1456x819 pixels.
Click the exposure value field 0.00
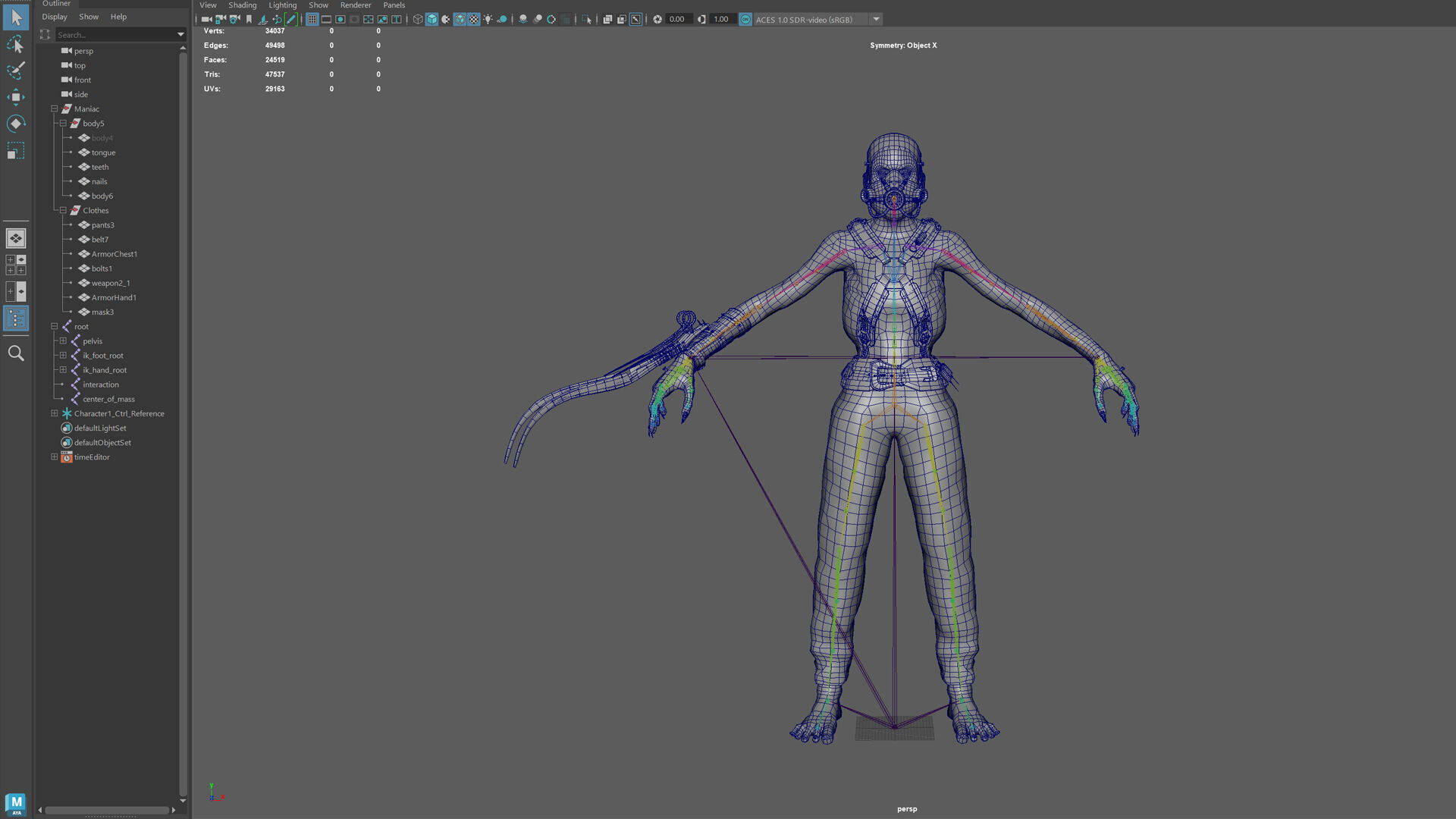[x=678, y=19]
